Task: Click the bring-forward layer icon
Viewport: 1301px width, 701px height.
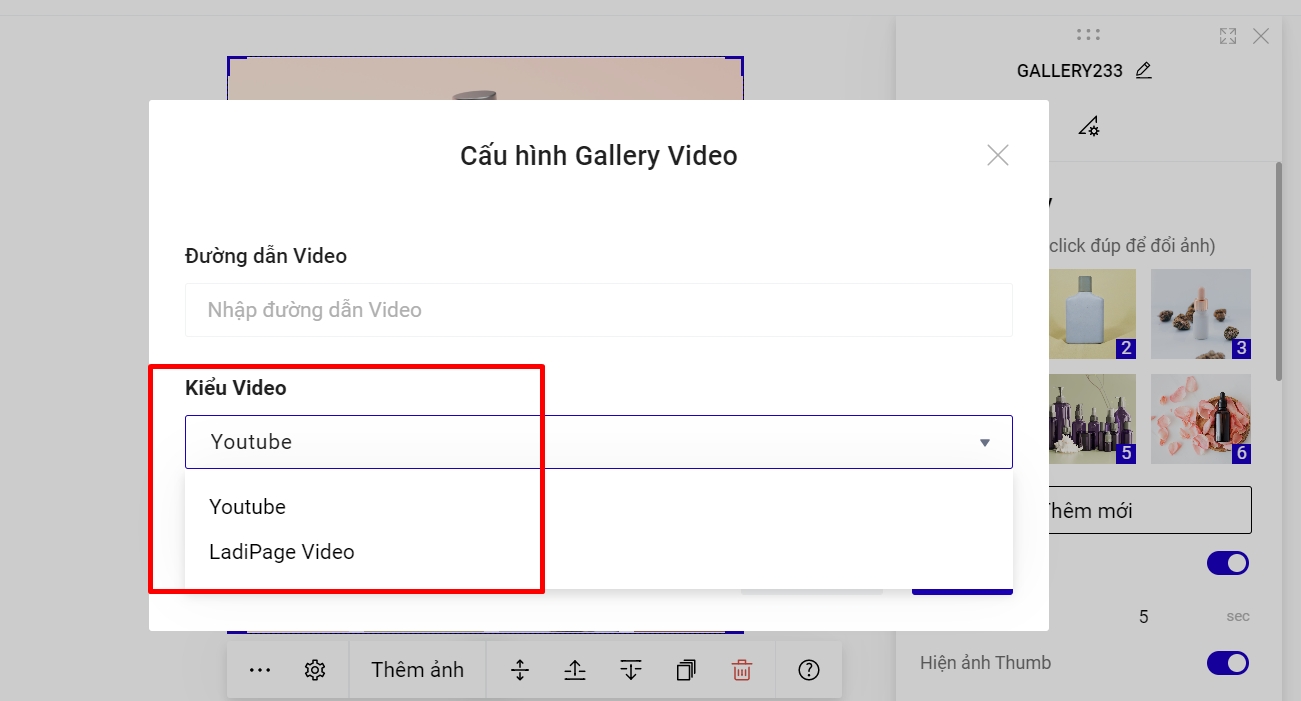Action: (575, 670)
